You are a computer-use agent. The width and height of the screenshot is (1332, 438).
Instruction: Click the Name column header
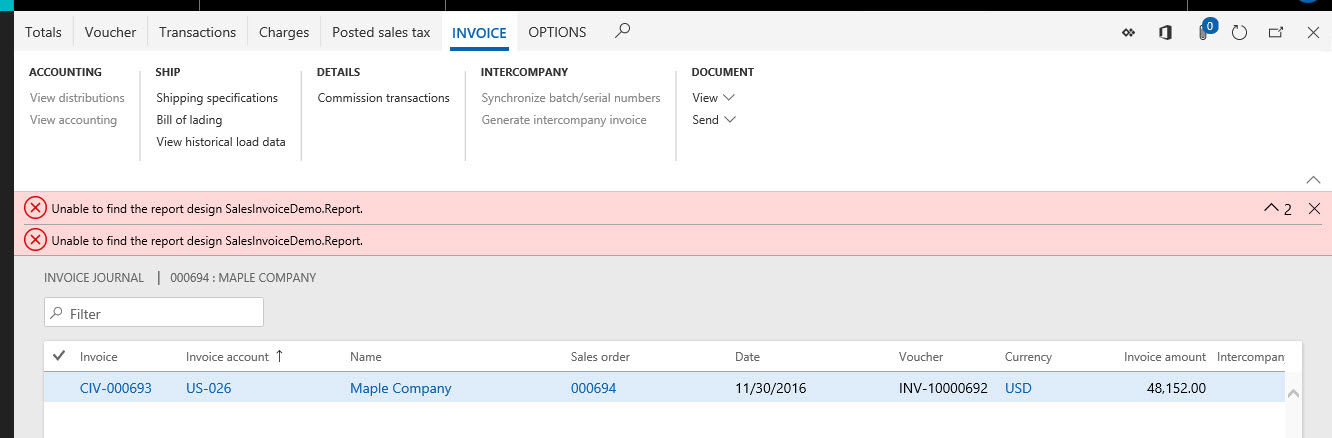pos(366,357)
